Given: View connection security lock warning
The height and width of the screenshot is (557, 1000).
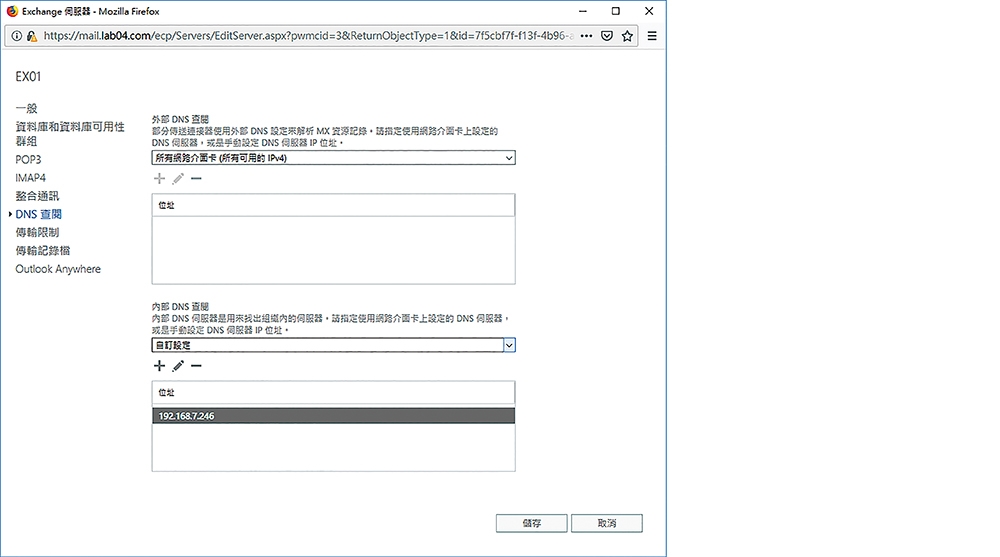Looking at the screenshot, I should click(31, 36).
